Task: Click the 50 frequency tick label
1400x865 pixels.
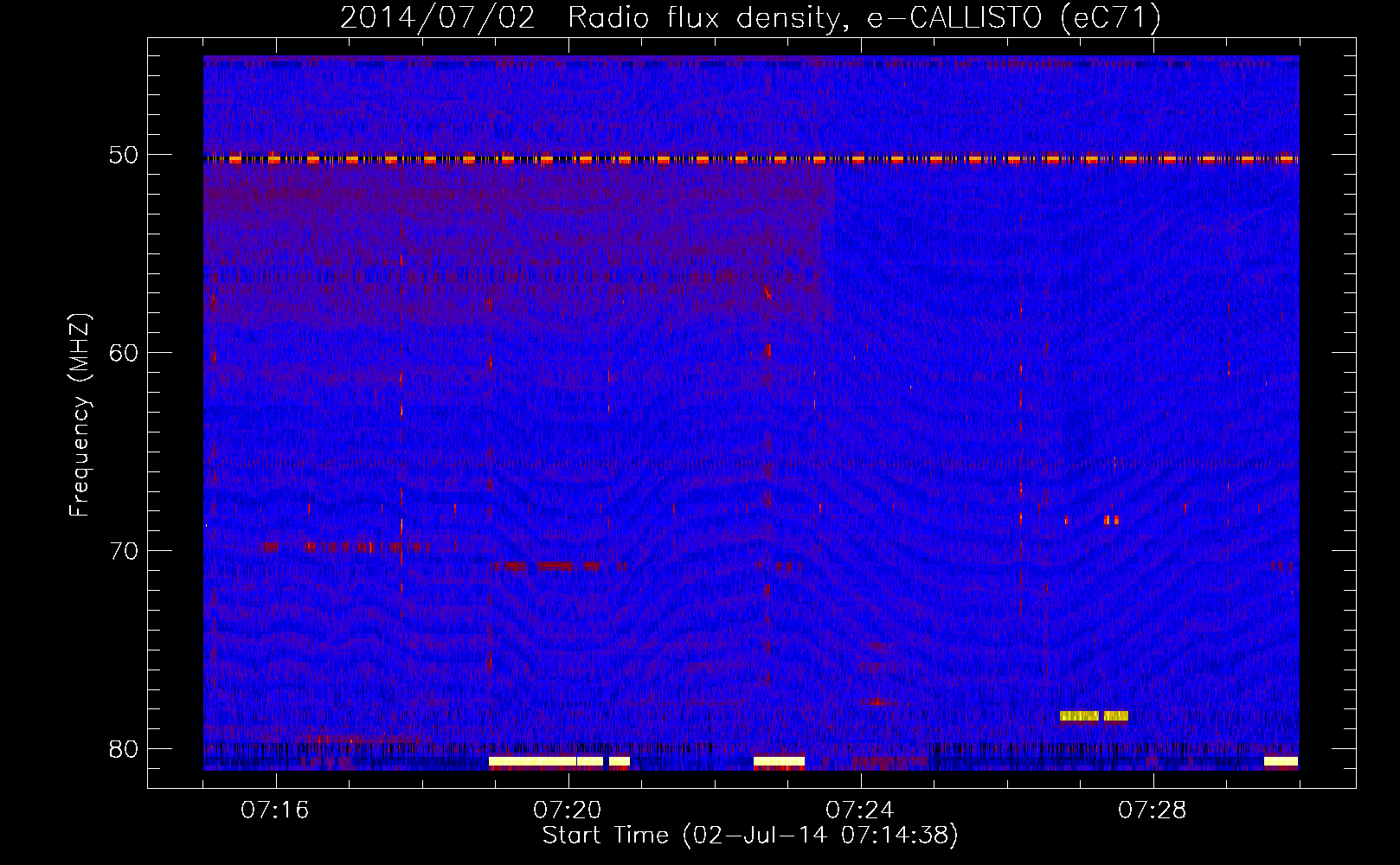Action: tap(124, 156)
